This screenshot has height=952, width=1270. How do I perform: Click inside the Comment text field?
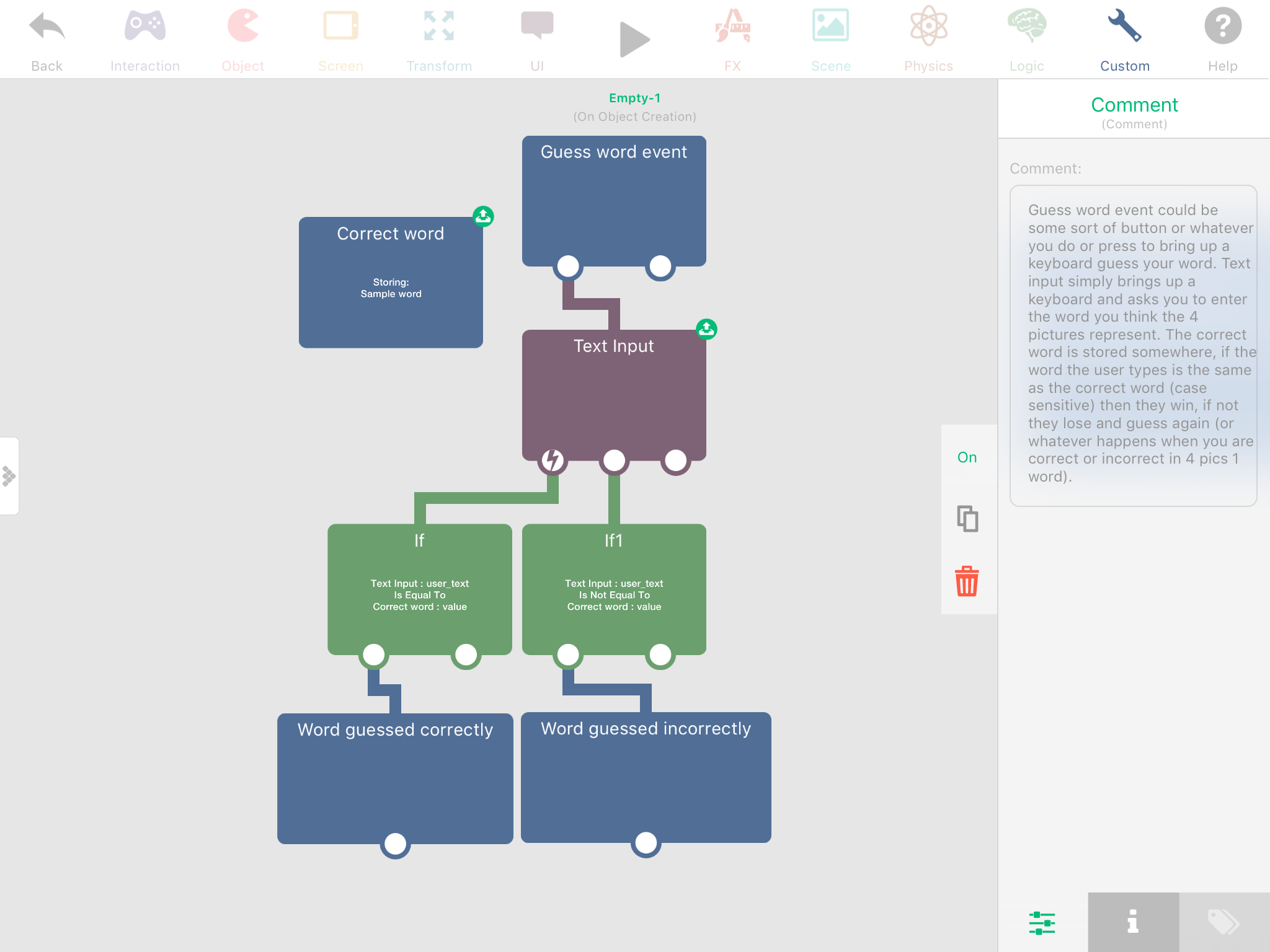1133,345
